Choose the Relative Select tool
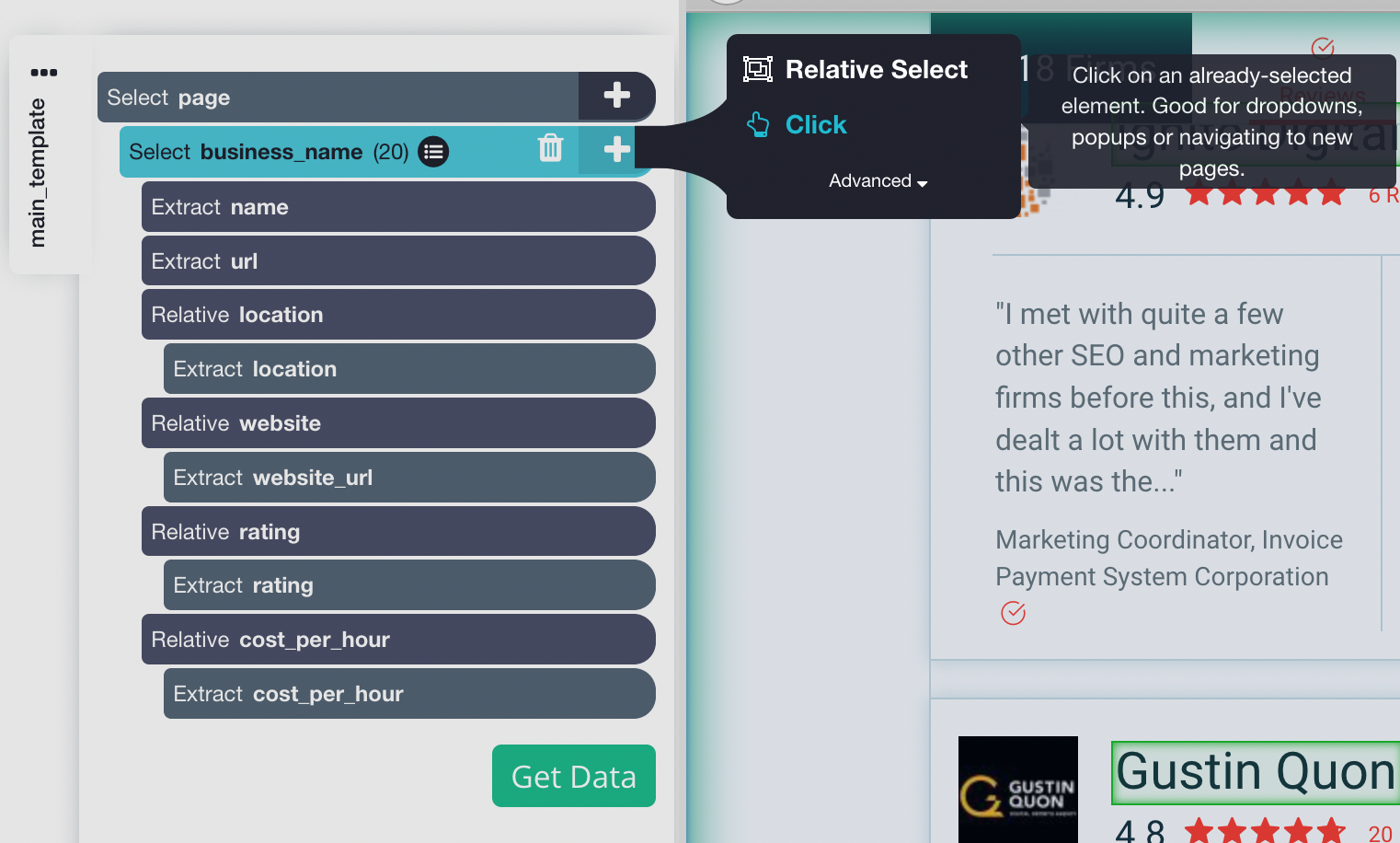Image resolution: width=1400 pixels, height=843 pixels. [x=855, y=69]
